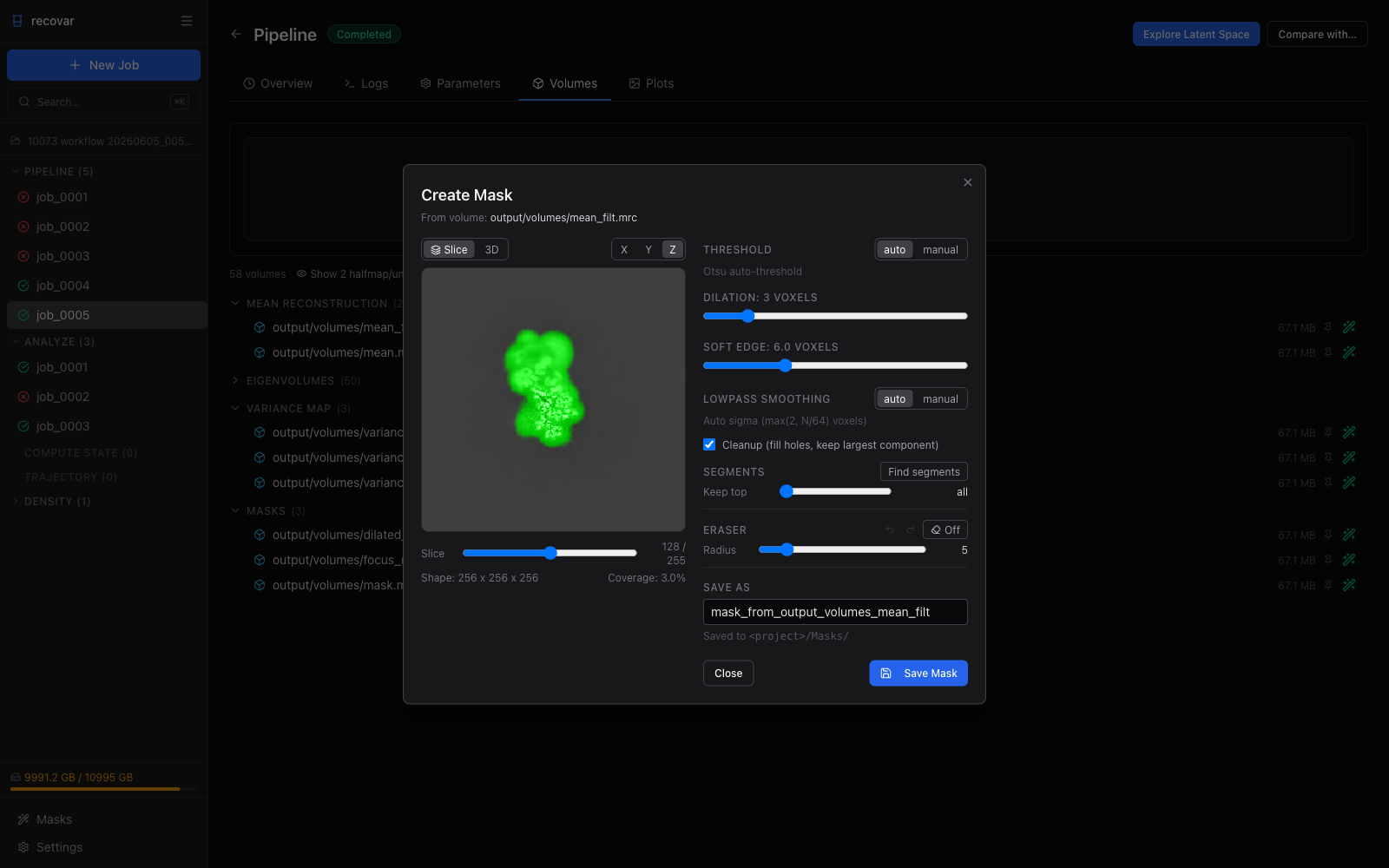Go back using the arrow beside Pipeline
Screen dimensions: 1389x868
(x=236, y=34)
